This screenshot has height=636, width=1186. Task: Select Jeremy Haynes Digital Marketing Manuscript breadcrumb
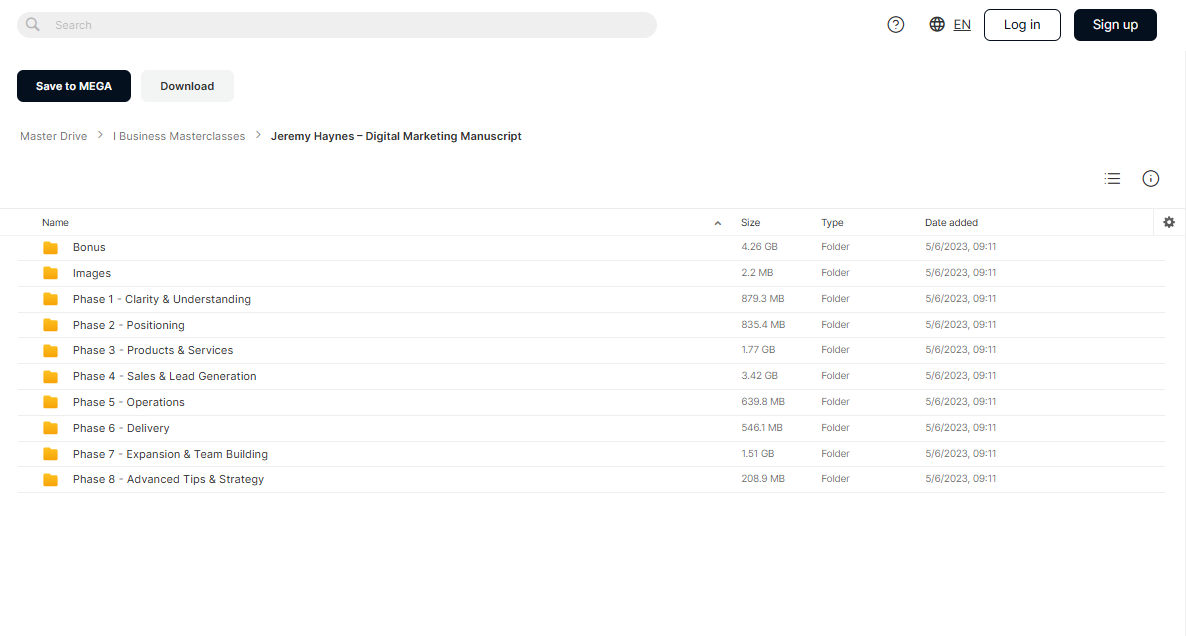(396, 136)
